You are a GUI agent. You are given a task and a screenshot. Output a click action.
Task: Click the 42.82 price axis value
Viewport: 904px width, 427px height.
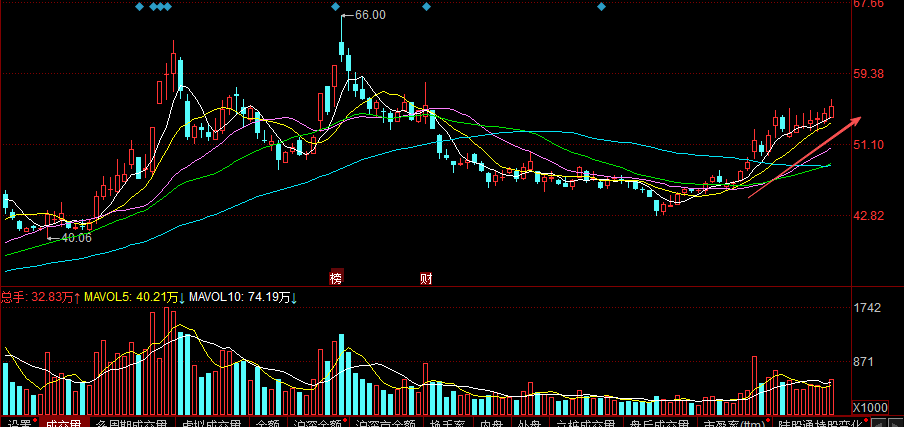click(868, 216)
